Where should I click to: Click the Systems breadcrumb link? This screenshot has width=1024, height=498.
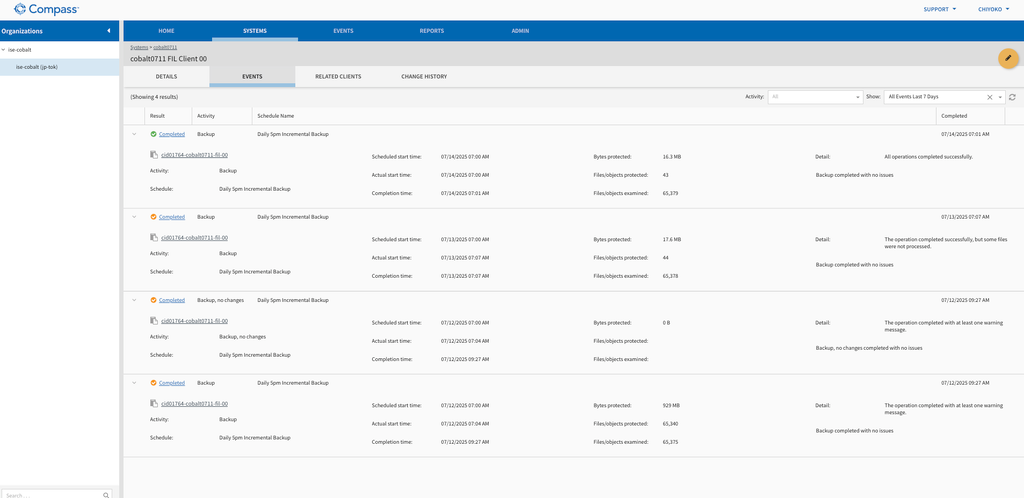point(139,48)
